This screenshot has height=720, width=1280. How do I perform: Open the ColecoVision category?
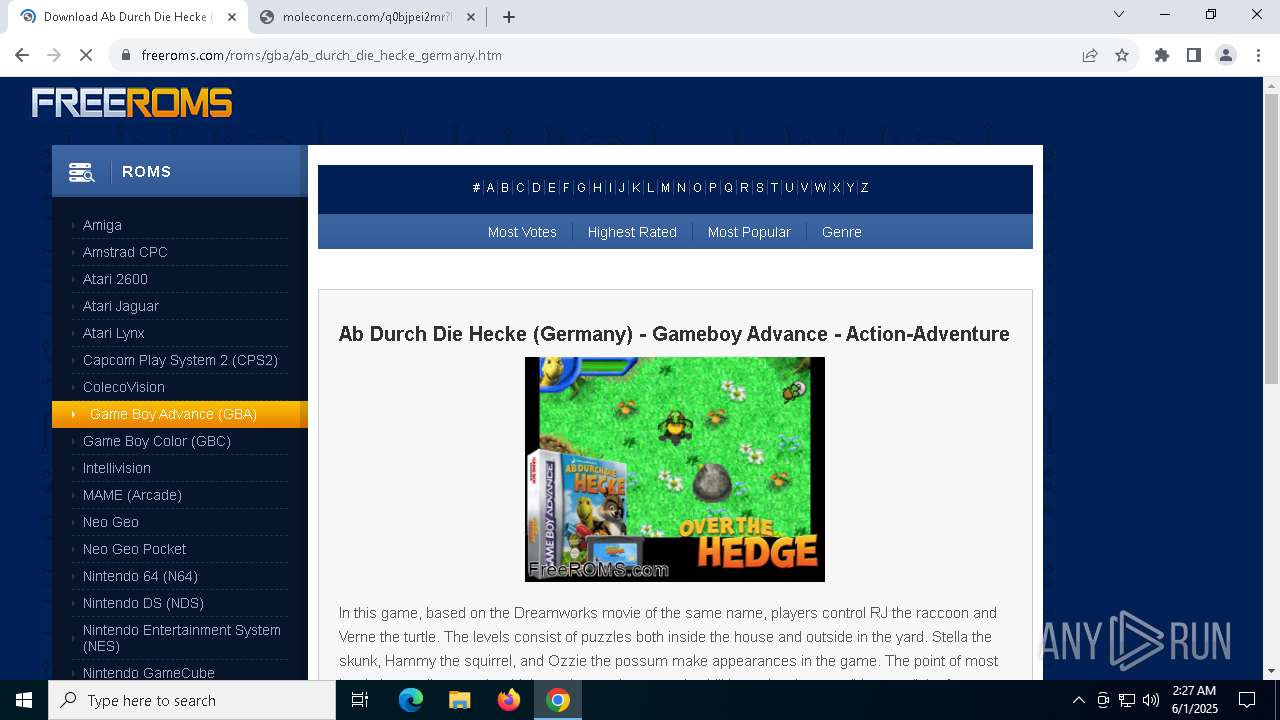click(x=124, y=387)
